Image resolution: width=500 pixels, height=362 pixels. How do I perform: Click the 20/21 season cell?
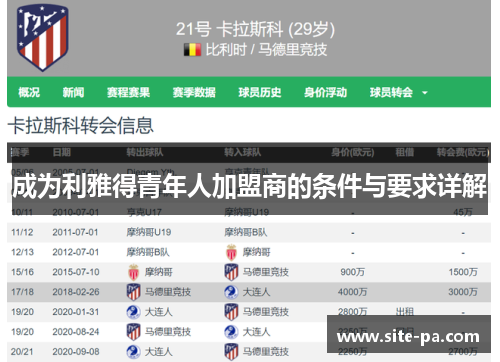point(22,352)
